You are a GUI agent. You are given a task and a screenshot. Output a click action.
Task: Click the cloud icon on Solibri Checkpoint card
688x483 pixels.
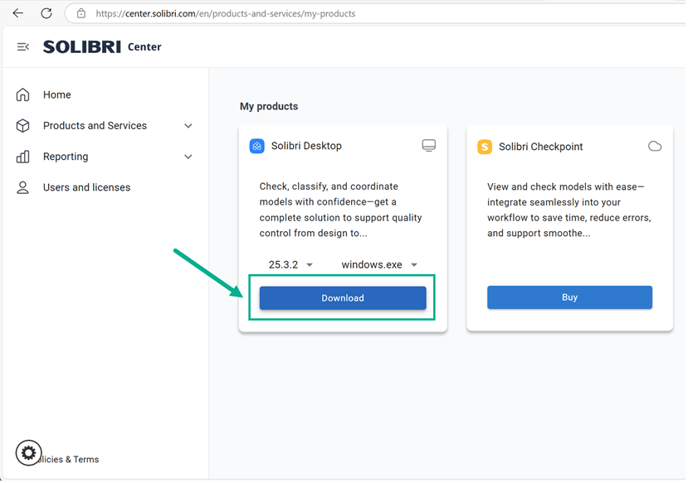[655, 146]
